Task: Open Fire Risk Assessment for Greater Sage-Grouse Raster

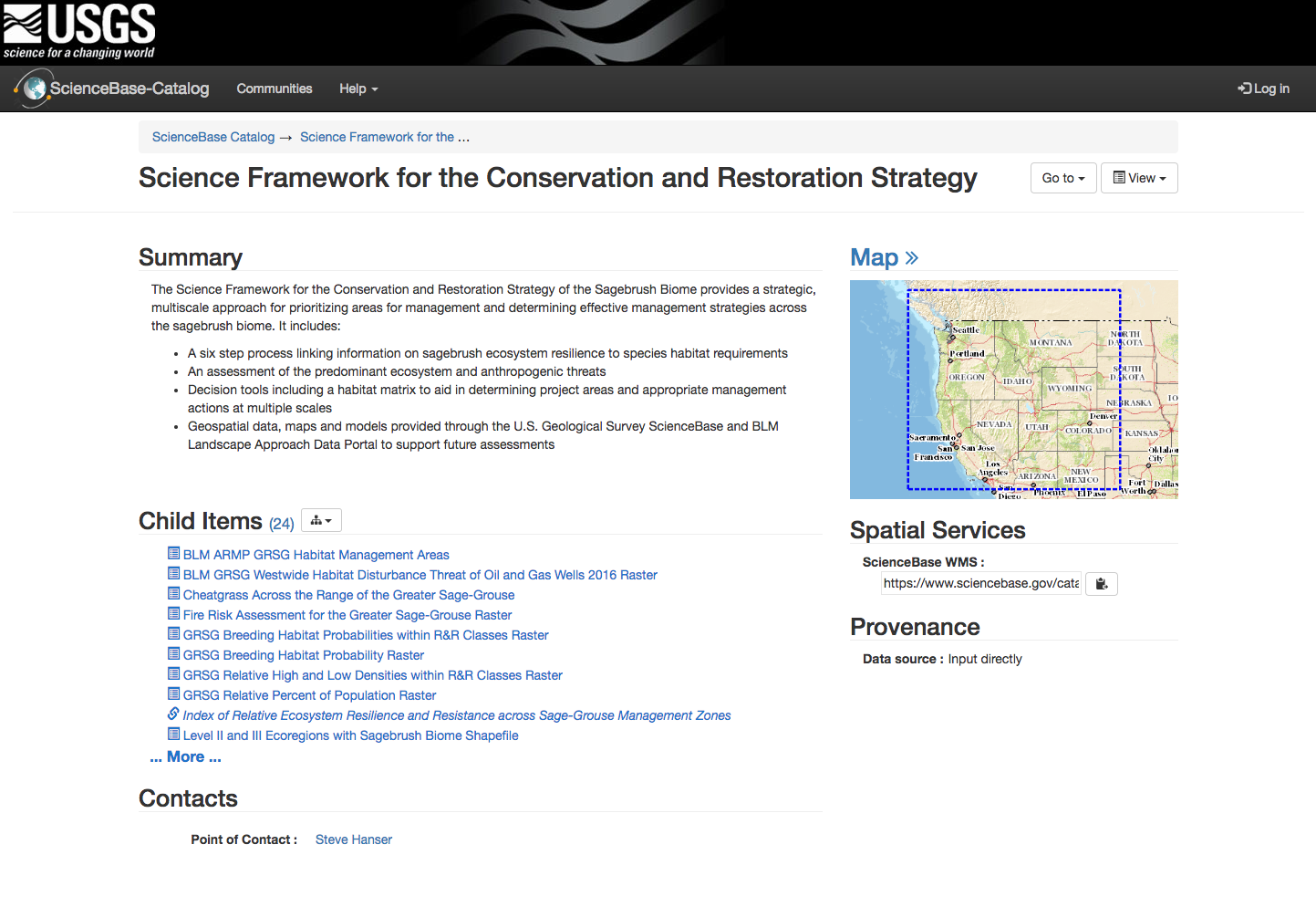Action: click(347, 615)
